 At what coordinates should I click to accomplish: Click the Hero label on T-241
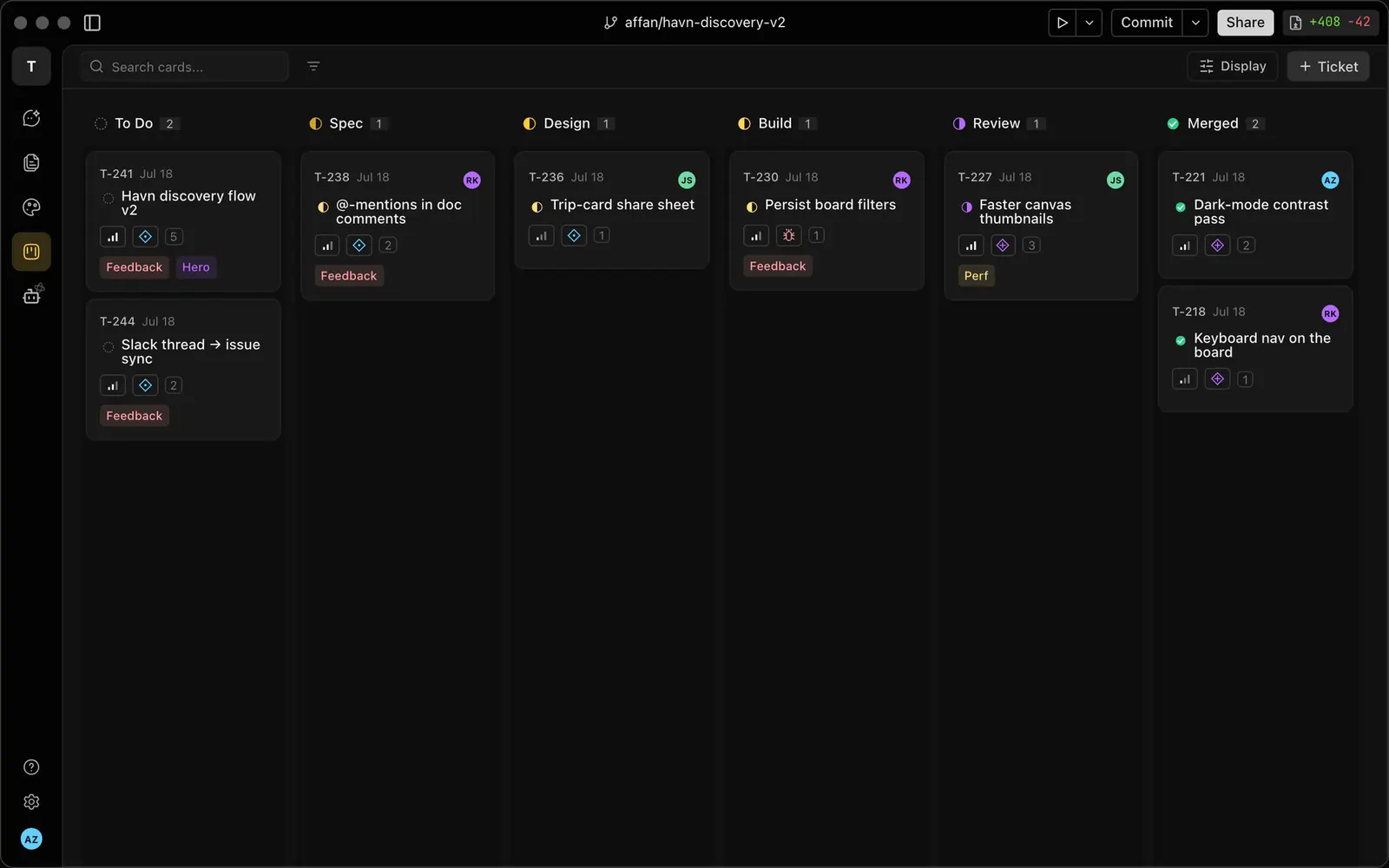pos(196,267)
